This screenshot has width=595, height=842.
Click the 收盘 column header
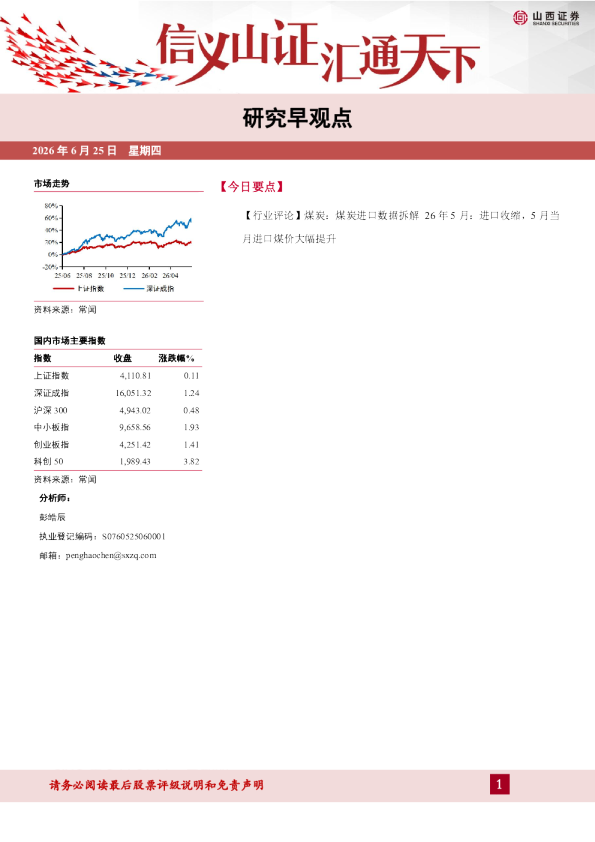(122, 358)
